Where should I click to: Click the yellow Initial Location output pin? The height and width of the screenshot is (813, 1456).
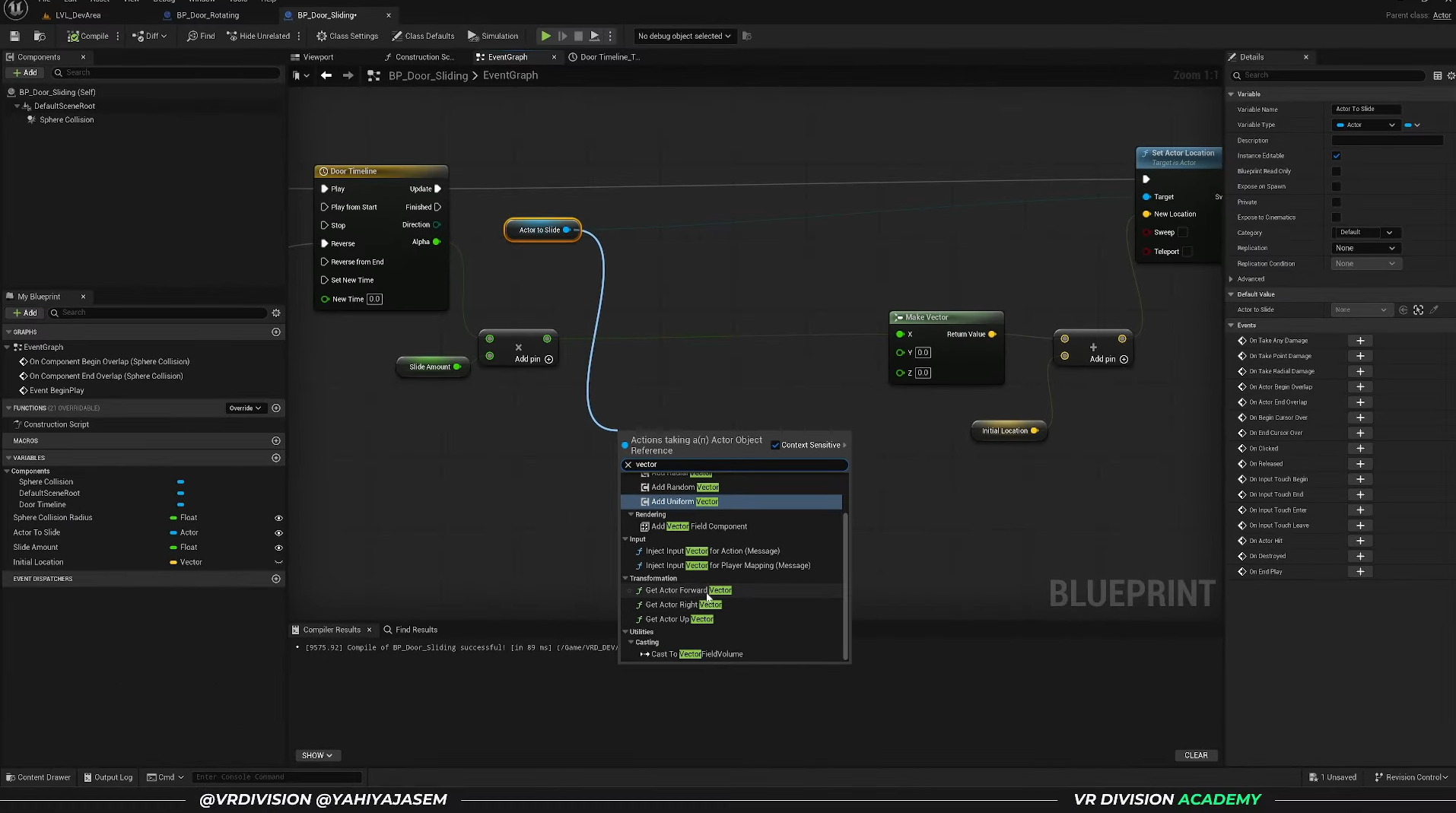click(x=1034, y=430)
